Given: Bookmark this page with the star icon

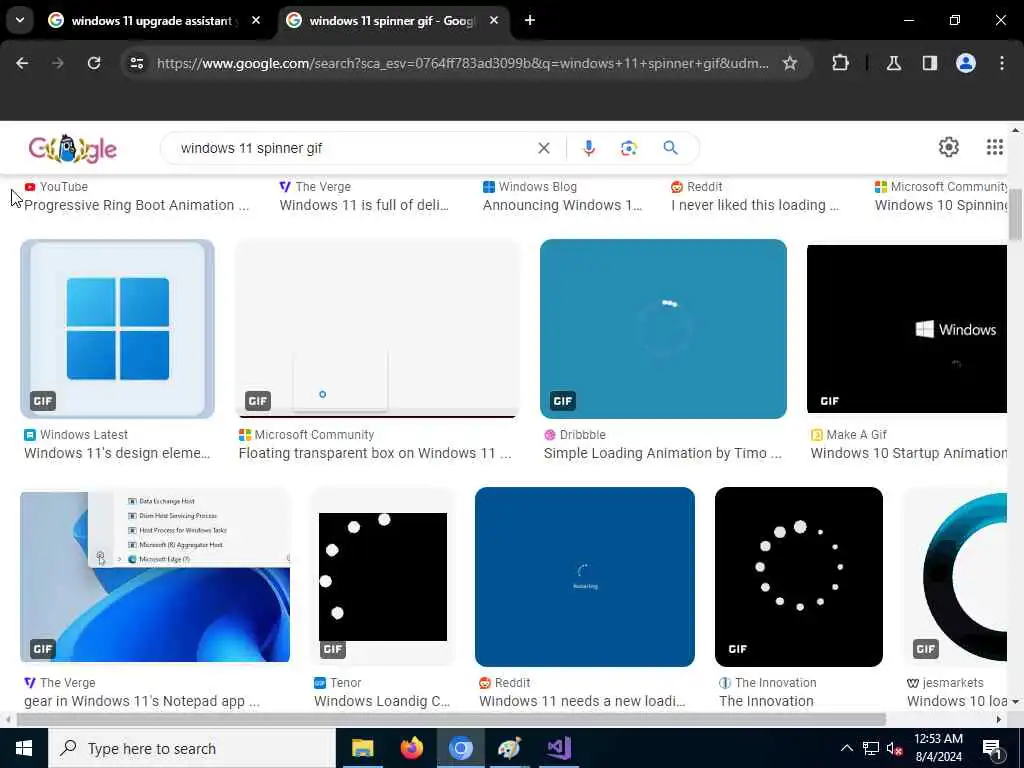Looking at the screenshot, I should [790, 63].
